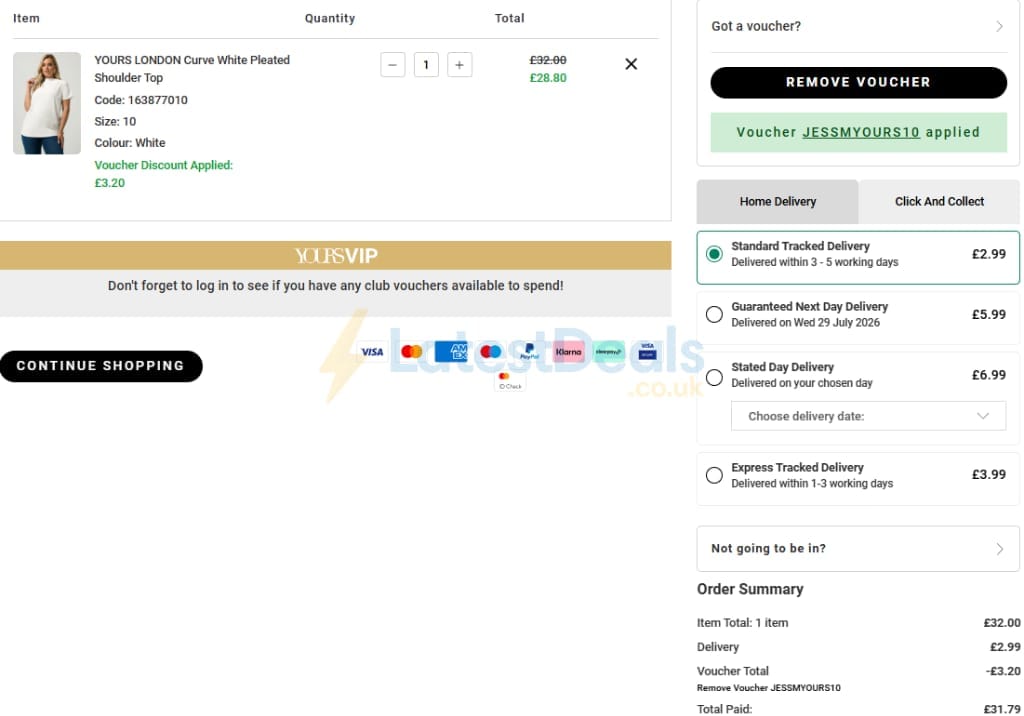Open the Choose delivery date dropdown
The height and width of the screenshot is (716, 1024).
coord(868,416)
